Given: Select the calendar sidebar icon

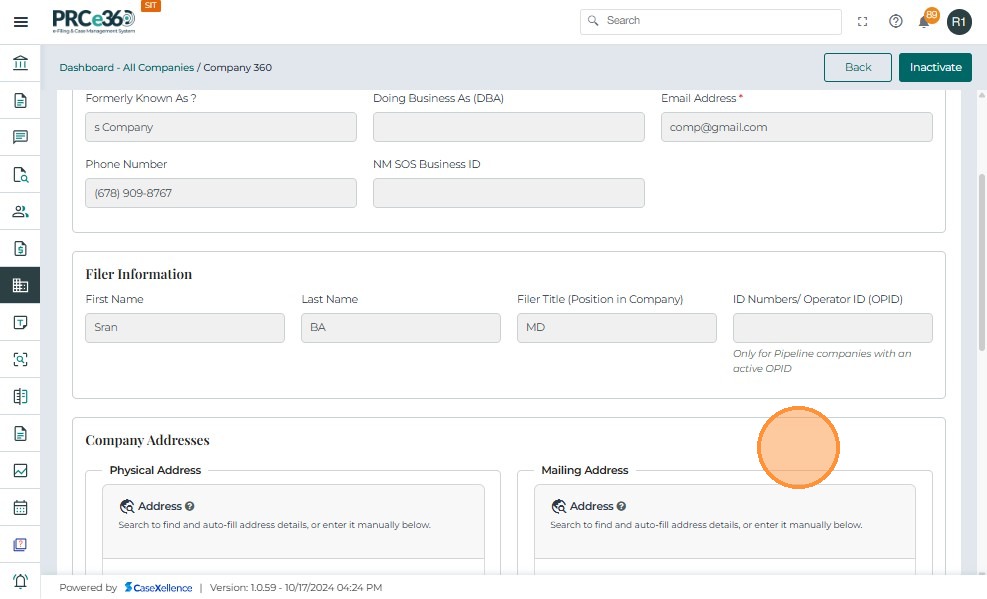Looking at the screenshot, I should [20, 507].
